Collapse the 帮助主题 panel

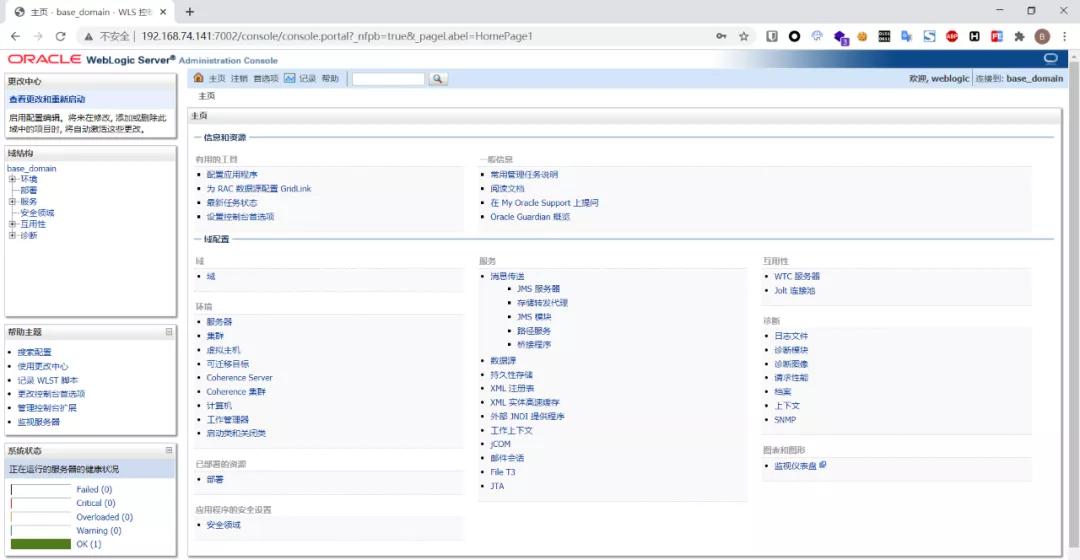(169, 332)
